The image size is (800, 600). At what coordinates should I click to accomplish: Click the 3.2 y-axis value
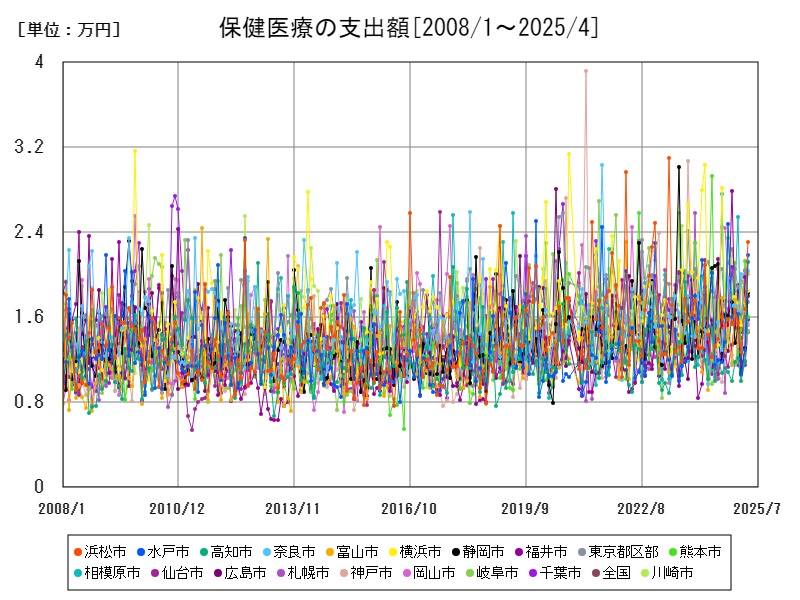[29, 147]
